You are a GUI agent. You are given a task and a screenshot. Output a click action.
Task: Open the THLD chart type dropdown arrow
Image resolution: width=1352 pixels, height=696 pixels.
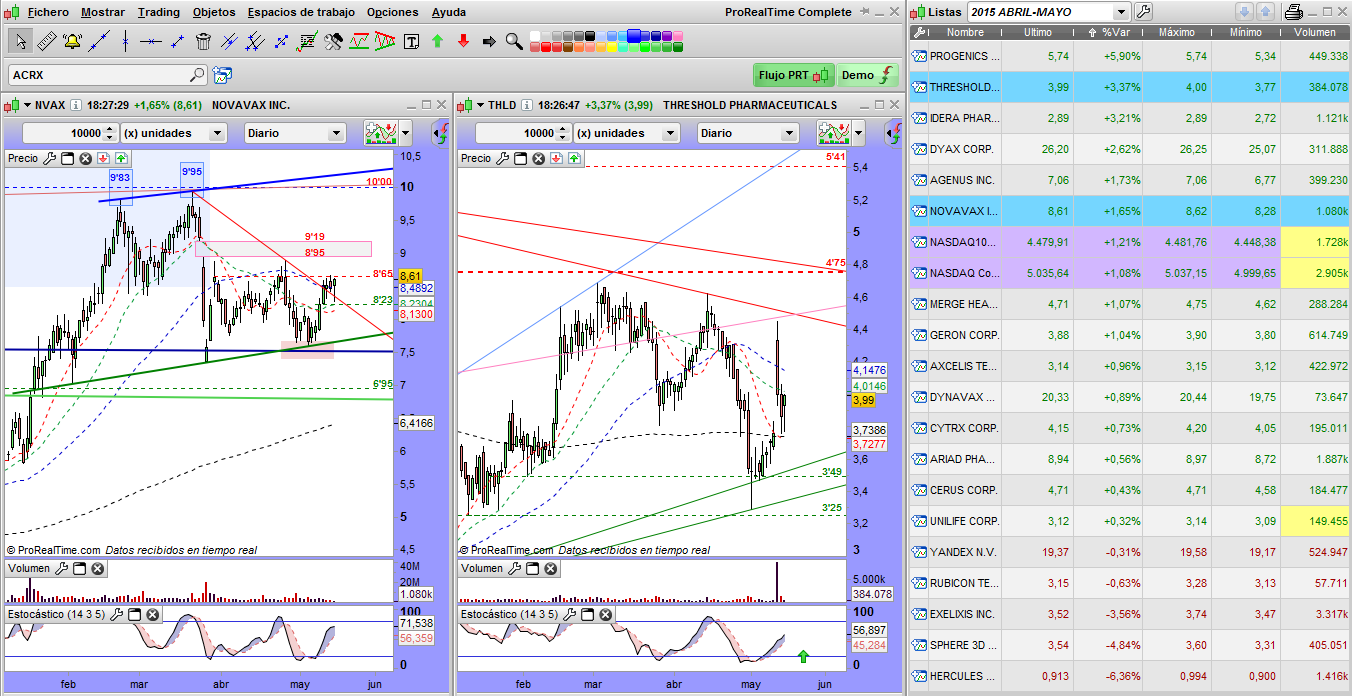click(479, 104)
